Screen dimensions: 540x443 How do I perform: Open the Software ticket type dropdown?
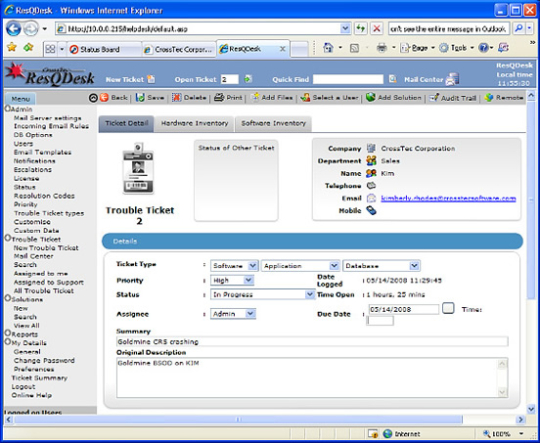coord(234,266)
